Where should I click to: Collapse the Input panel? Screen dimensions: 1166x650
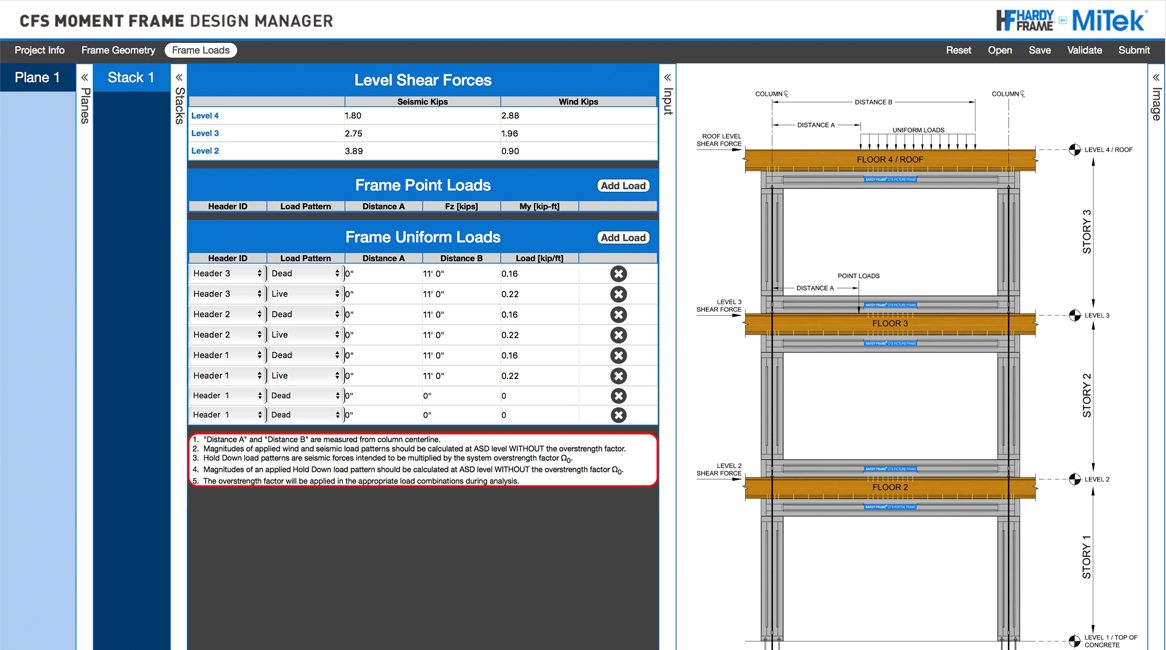tap(667, 78)
